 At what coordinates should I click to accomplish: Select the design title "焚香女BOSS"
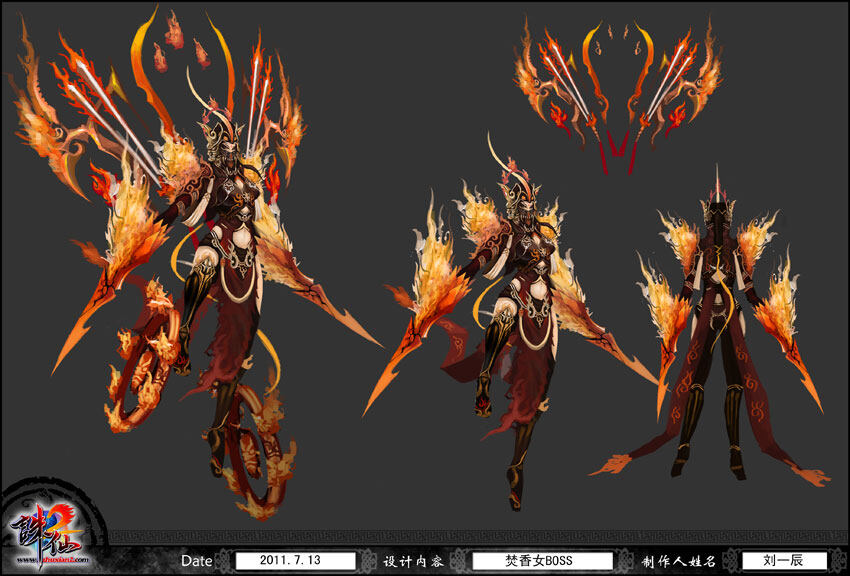pyautogui.click(x=538, y=560)
